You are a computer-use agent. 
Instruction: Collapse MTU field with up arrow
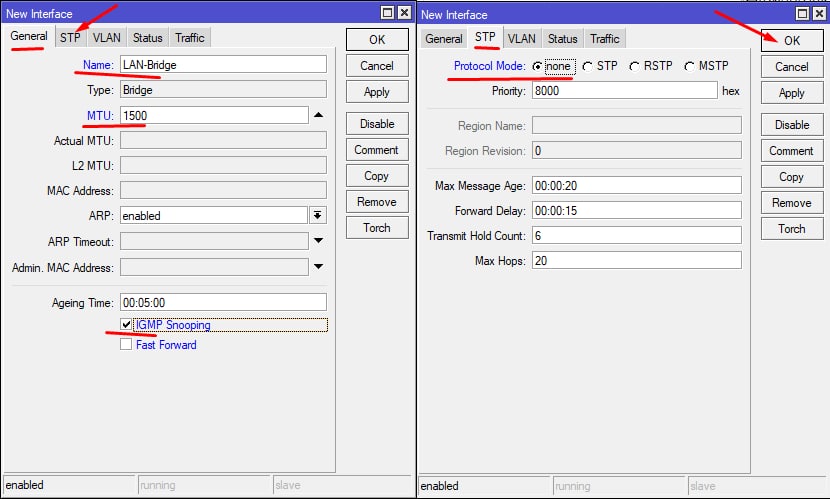coord(318,115)
